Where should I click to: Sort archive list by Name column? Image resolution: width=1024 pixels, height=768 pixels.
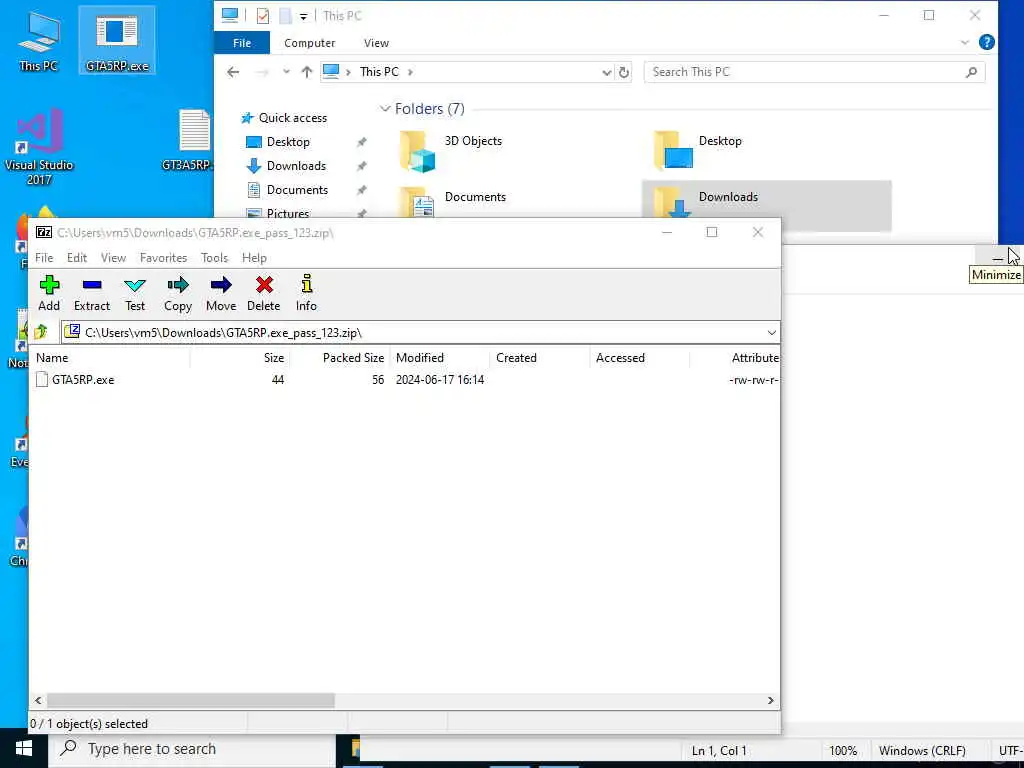pyautogui.click(x=110, y=358)
